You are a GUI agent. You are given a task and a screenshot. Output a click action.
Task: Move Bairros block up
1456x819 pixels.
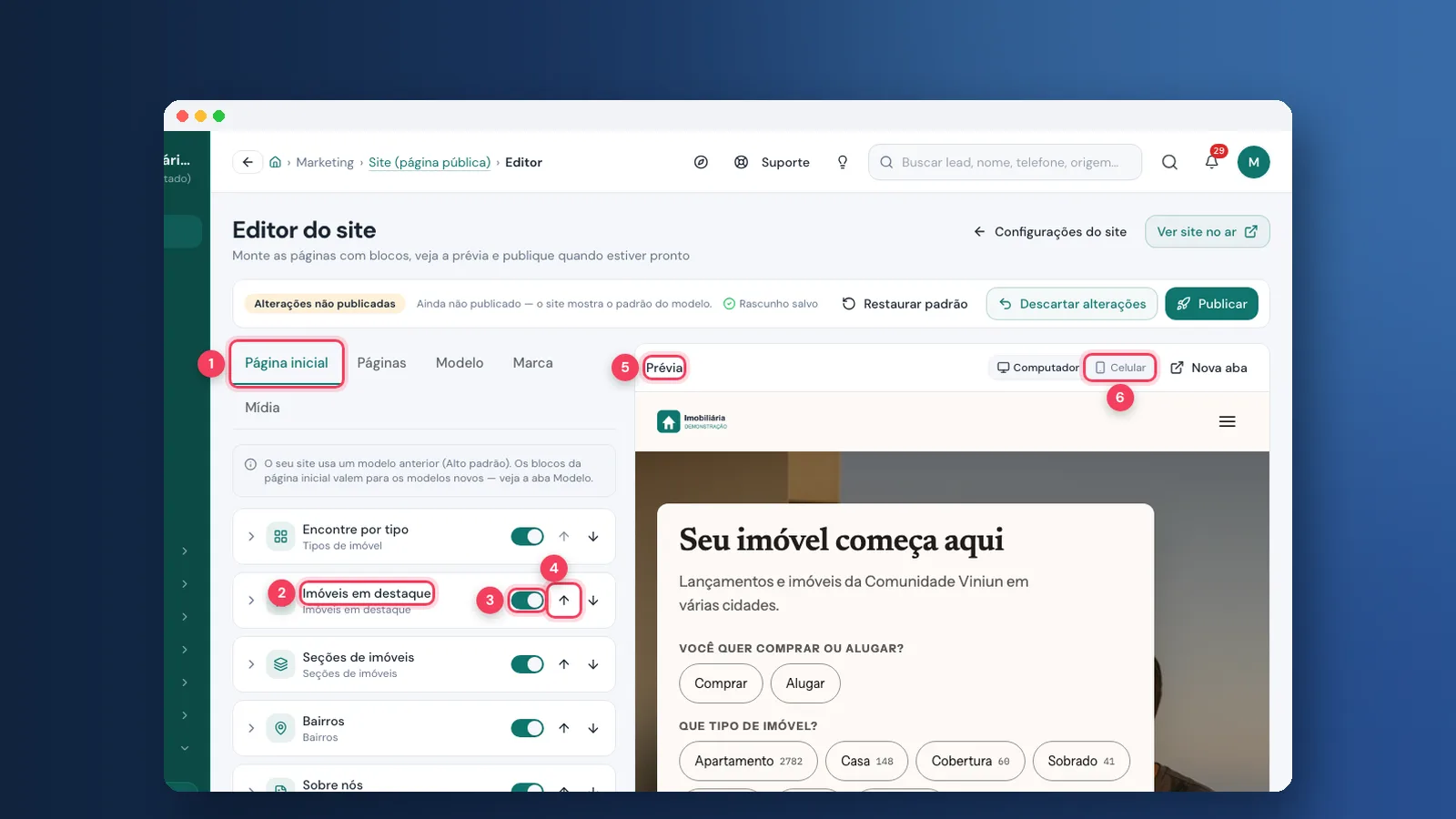pyautogui.click(x=564, y=728)
